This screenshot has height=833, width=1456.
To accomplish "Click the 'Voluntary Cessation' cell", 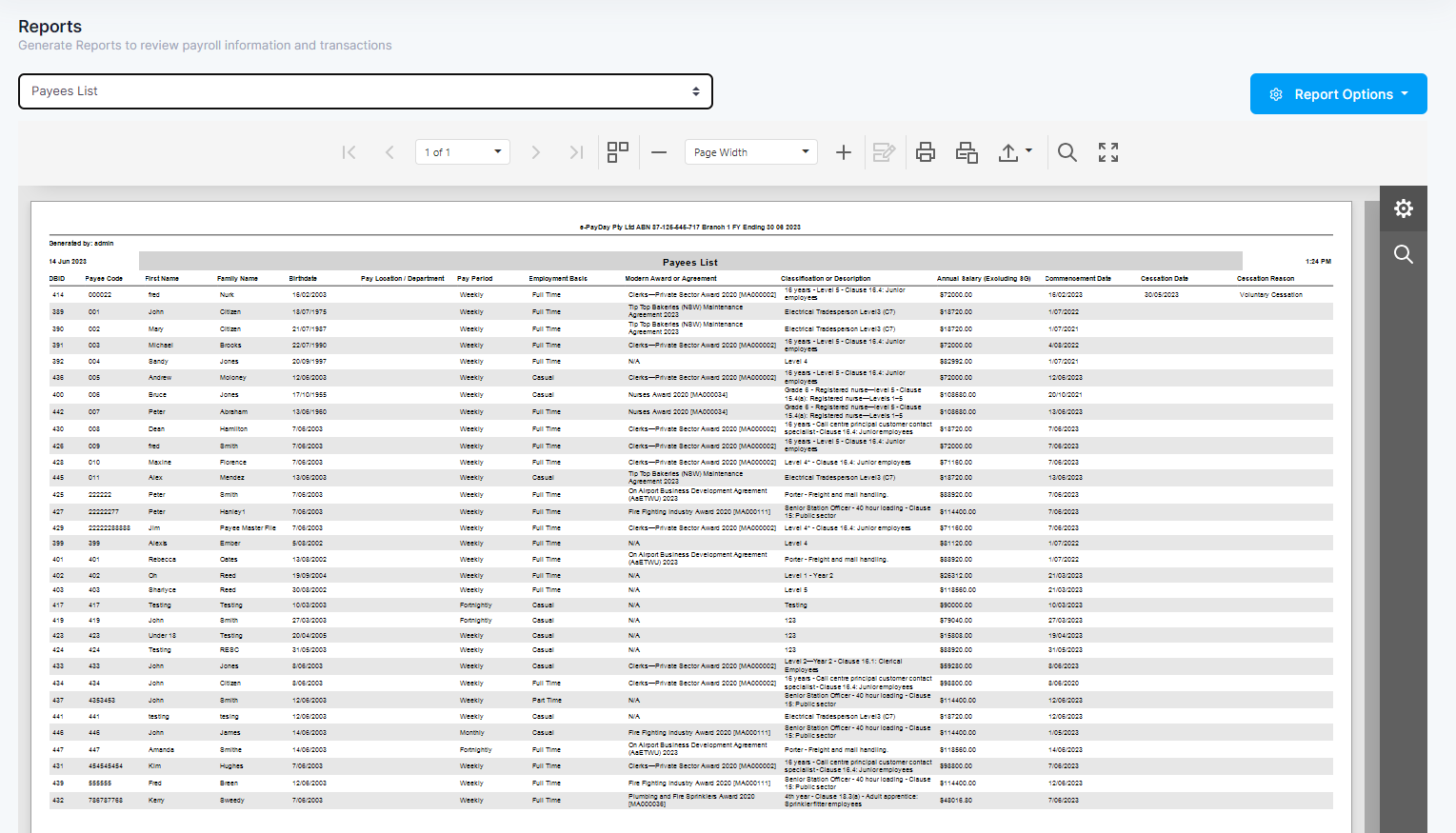I will pyautogui.click(x=1271, y=295).
